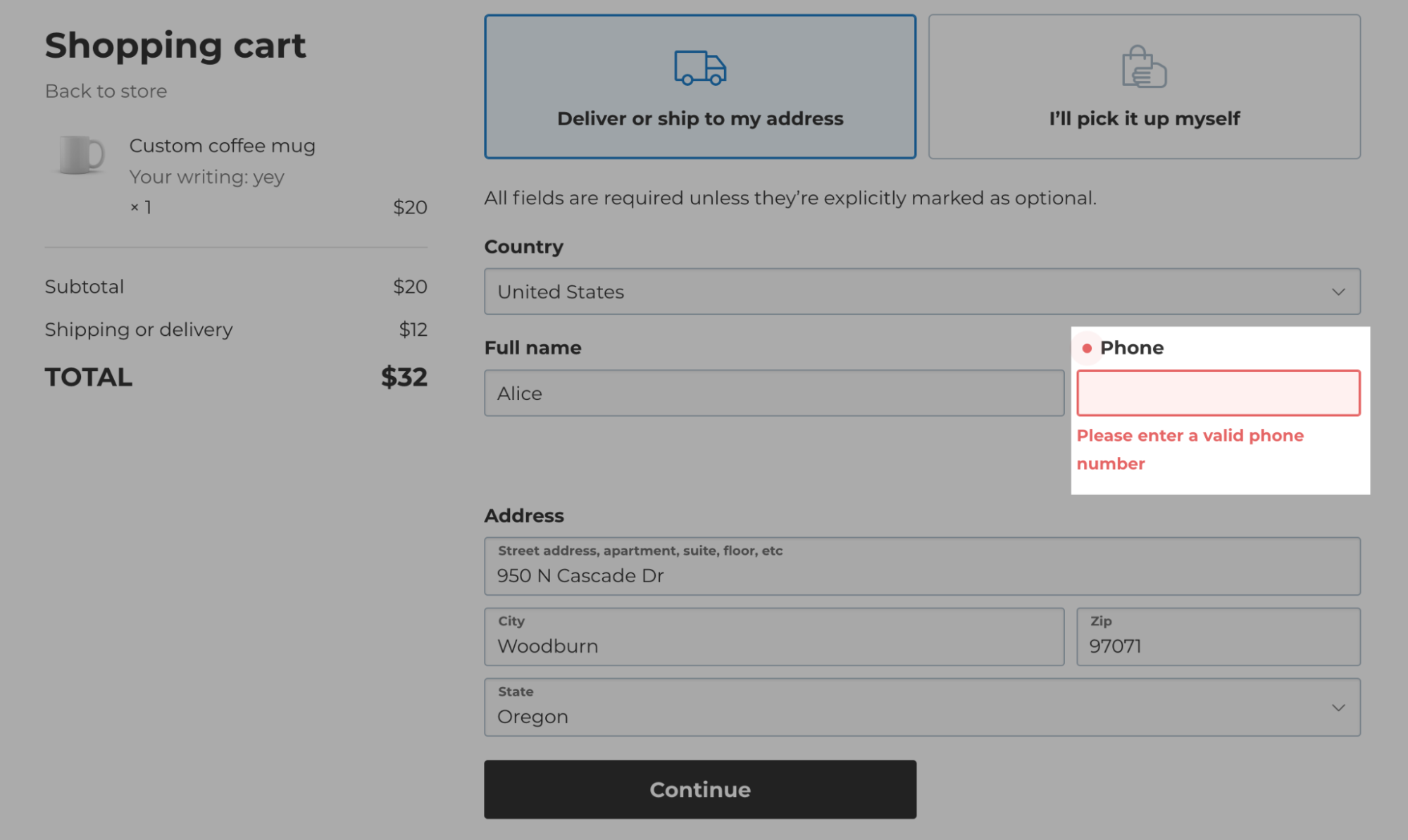Click the all fields are required notice
The width and height of the screenshot is (1408, 840).
[x=790, y=198]
